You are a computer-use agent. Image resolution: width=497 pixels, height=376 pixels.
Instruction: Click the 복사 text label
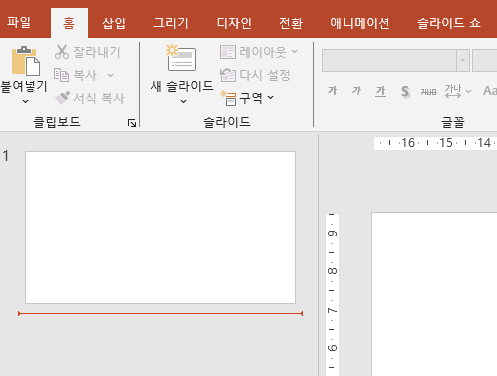[85, 75]
